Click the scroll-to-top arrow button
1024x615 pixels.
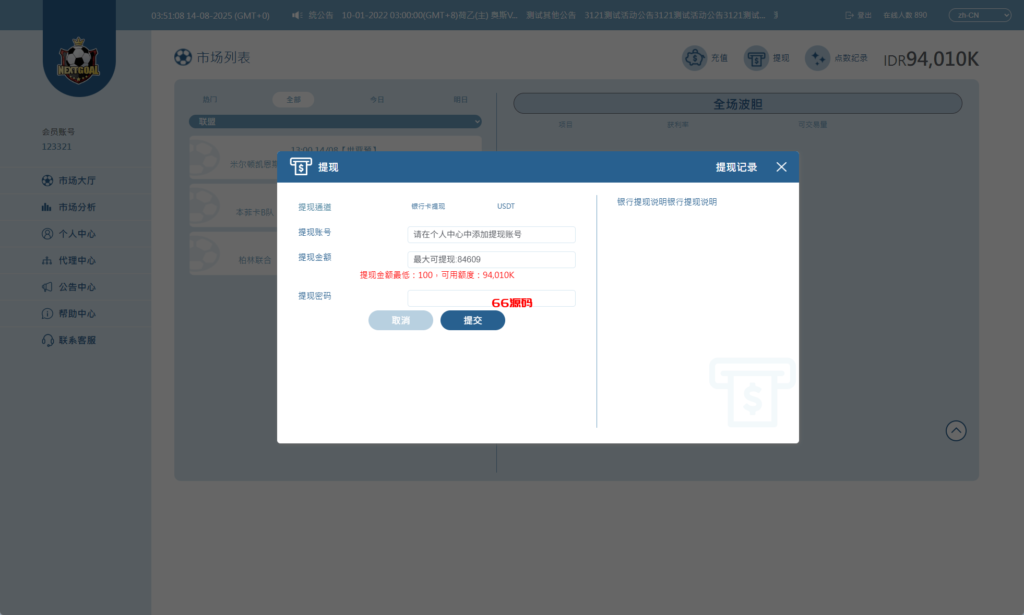[956, 431]
